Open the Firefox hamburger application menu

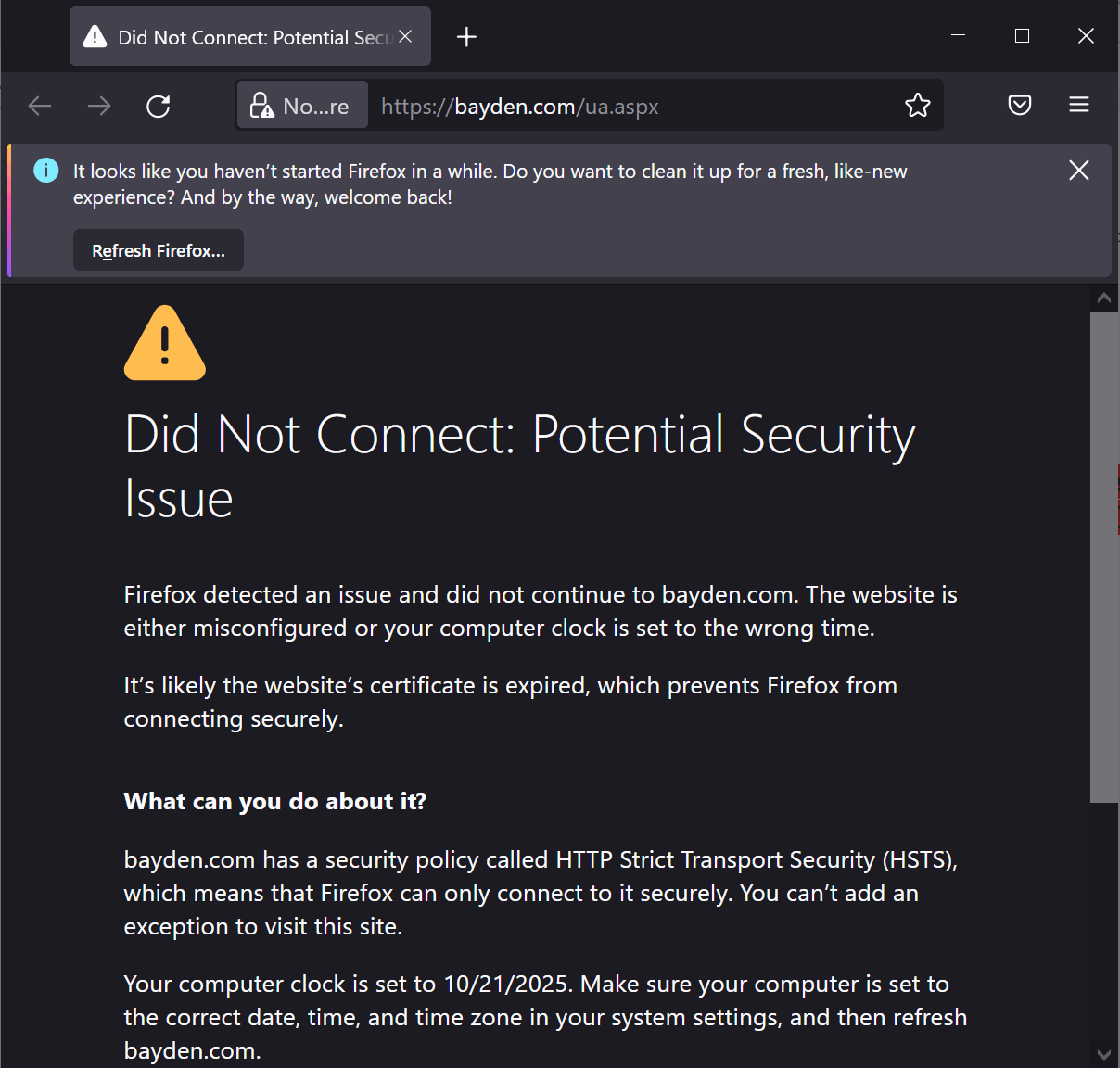click(x=1079, y=105)
